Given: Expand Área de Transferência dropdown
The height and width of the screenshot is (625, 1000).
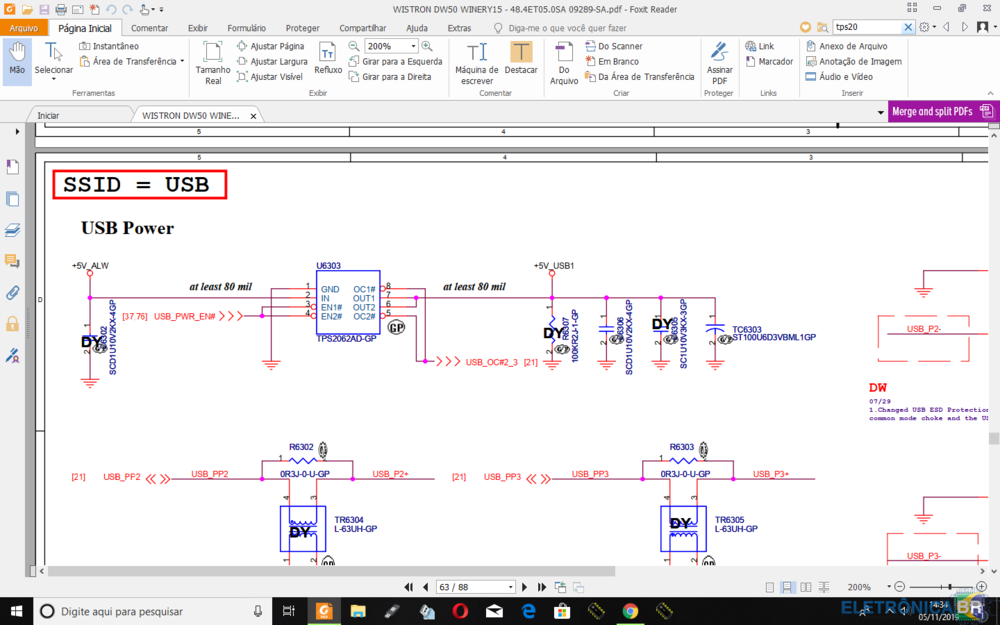Looking at the screenshot, I should [183, 61].
